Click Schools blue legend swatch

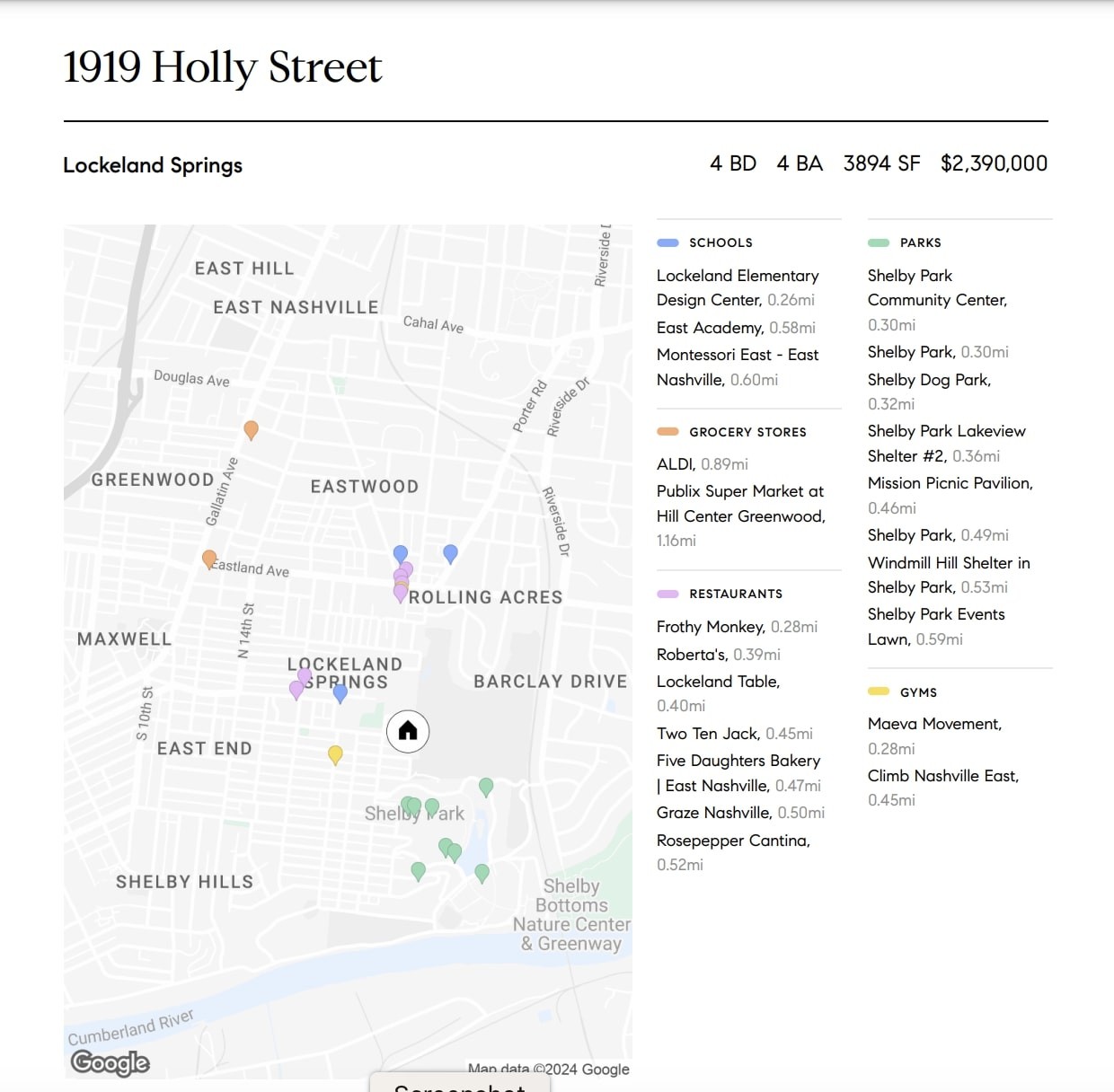pos(668,242)
